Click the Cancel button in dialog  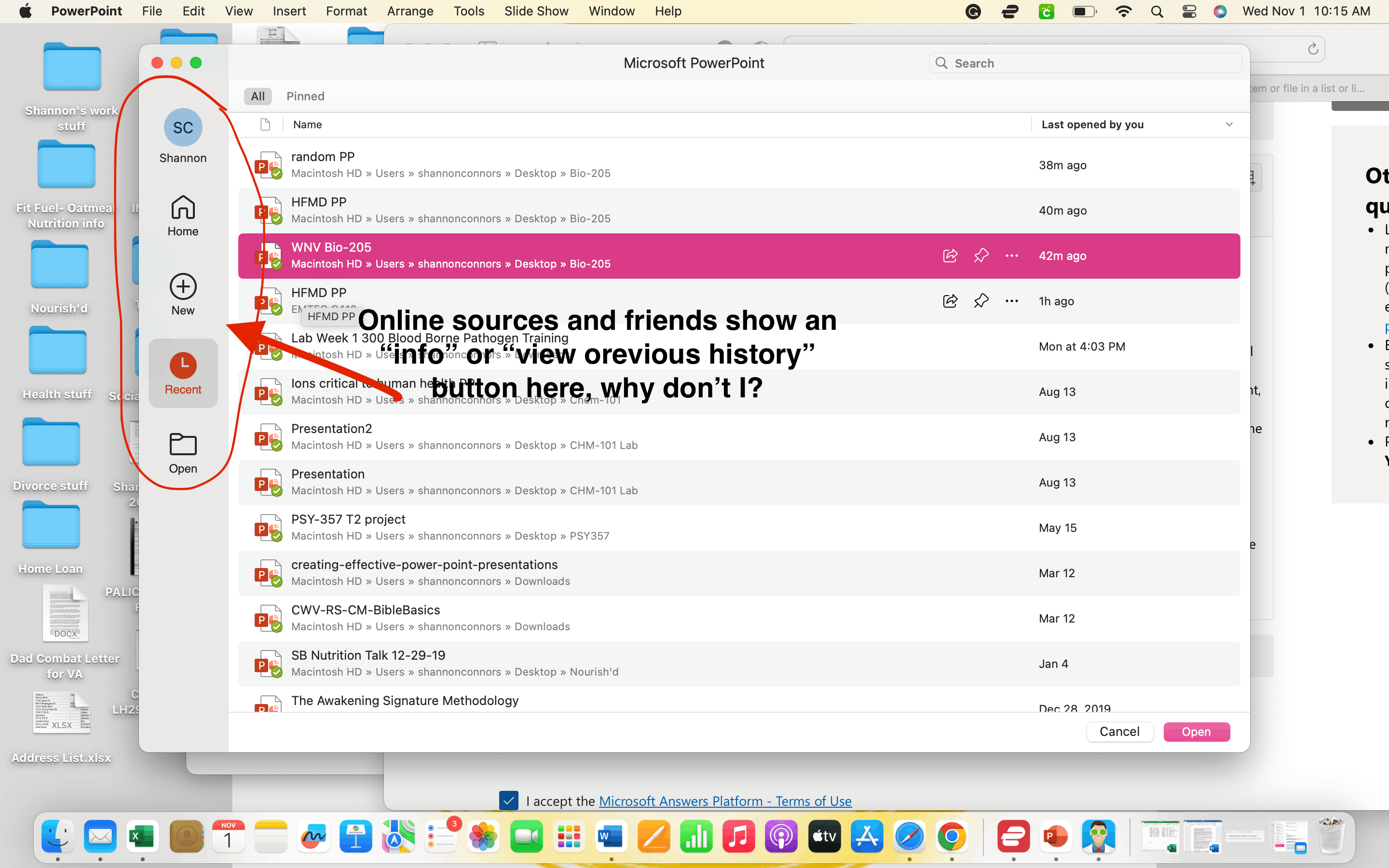[x=1119, y=731]
